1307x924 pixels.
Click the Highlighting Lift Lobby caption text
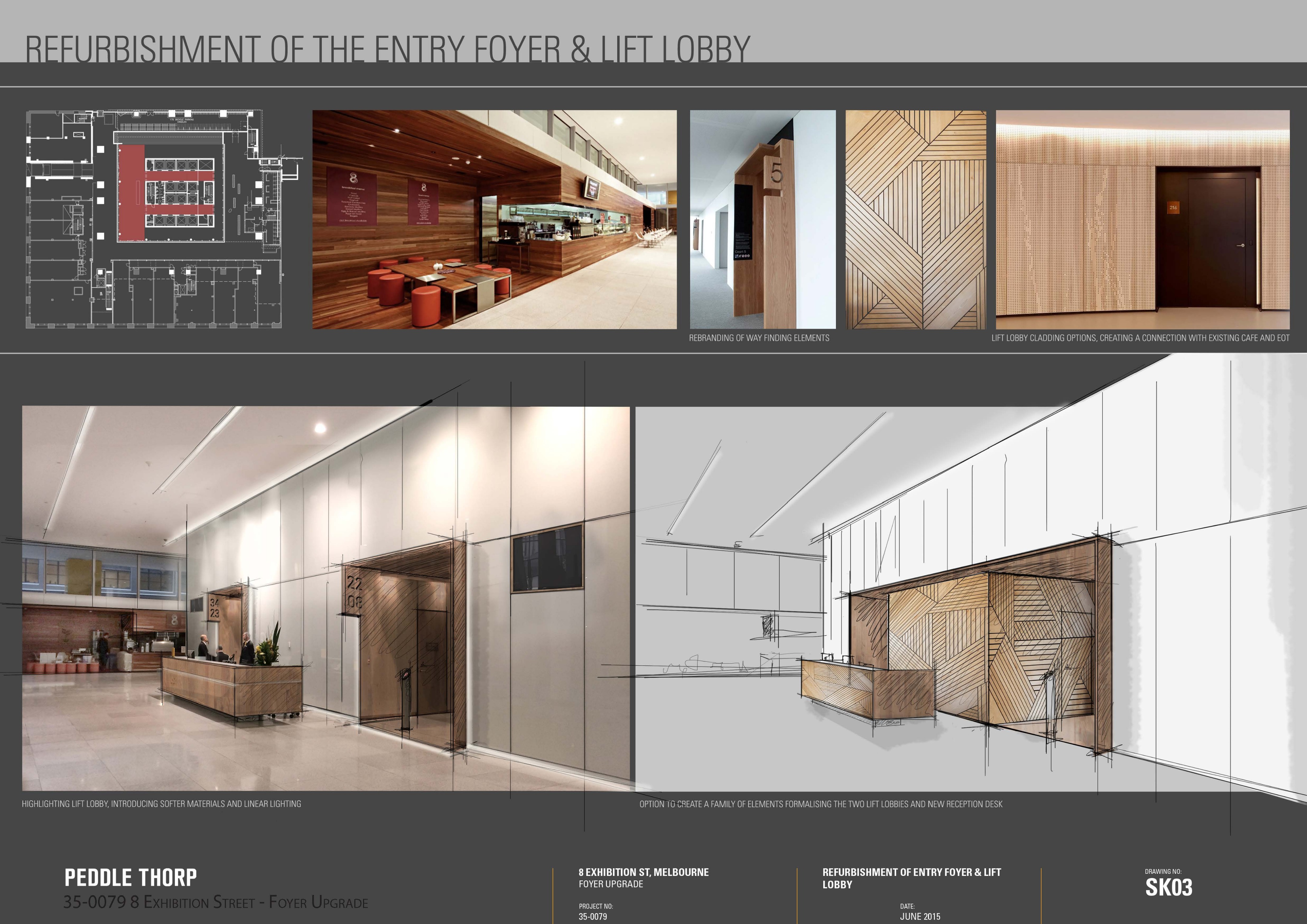tap(161, 804)
